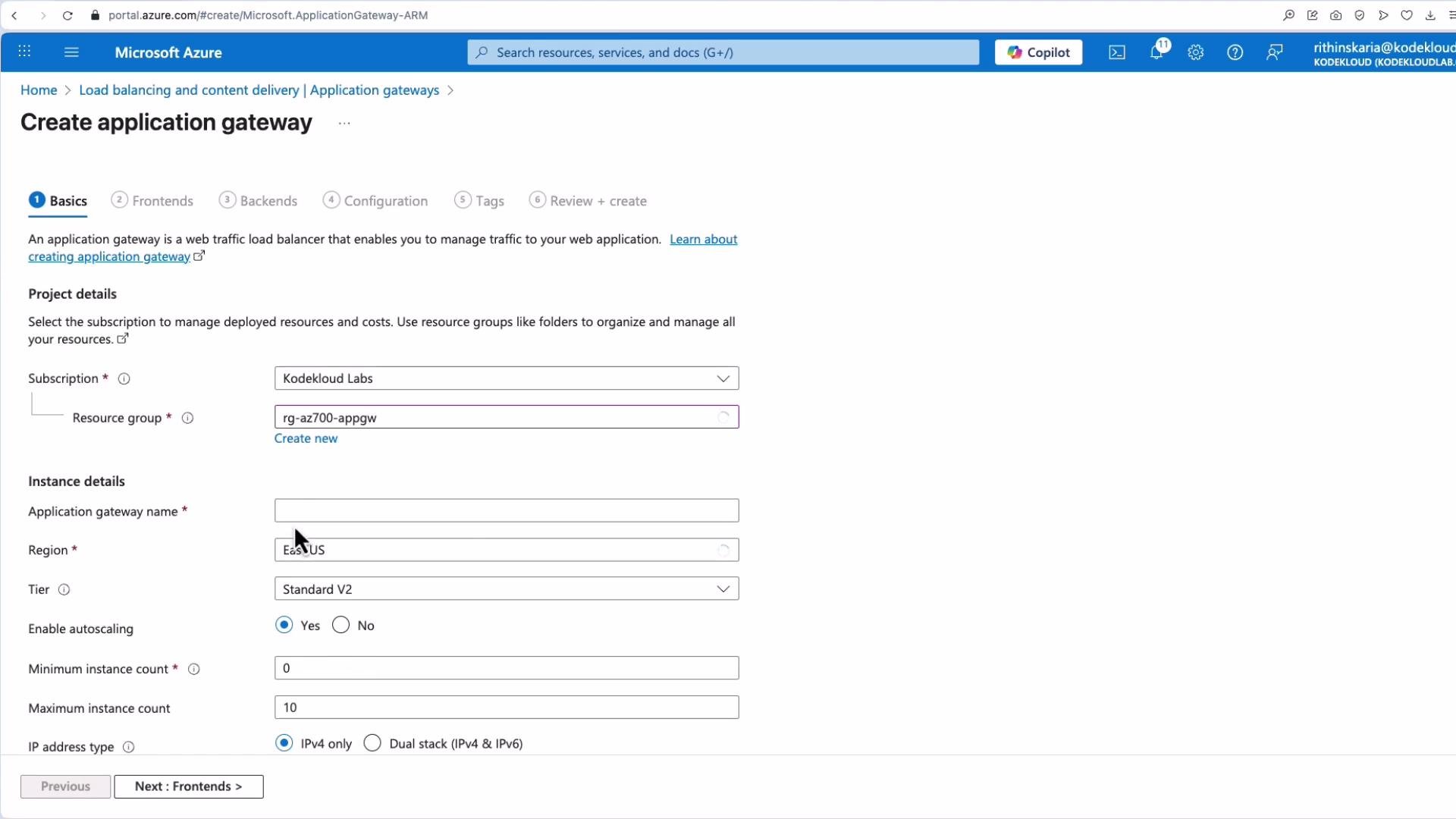Launch Cloud Shell from the header
Image resolution: width=1456 pixels, height=819 pixels.
click(x=1117, y=52)
